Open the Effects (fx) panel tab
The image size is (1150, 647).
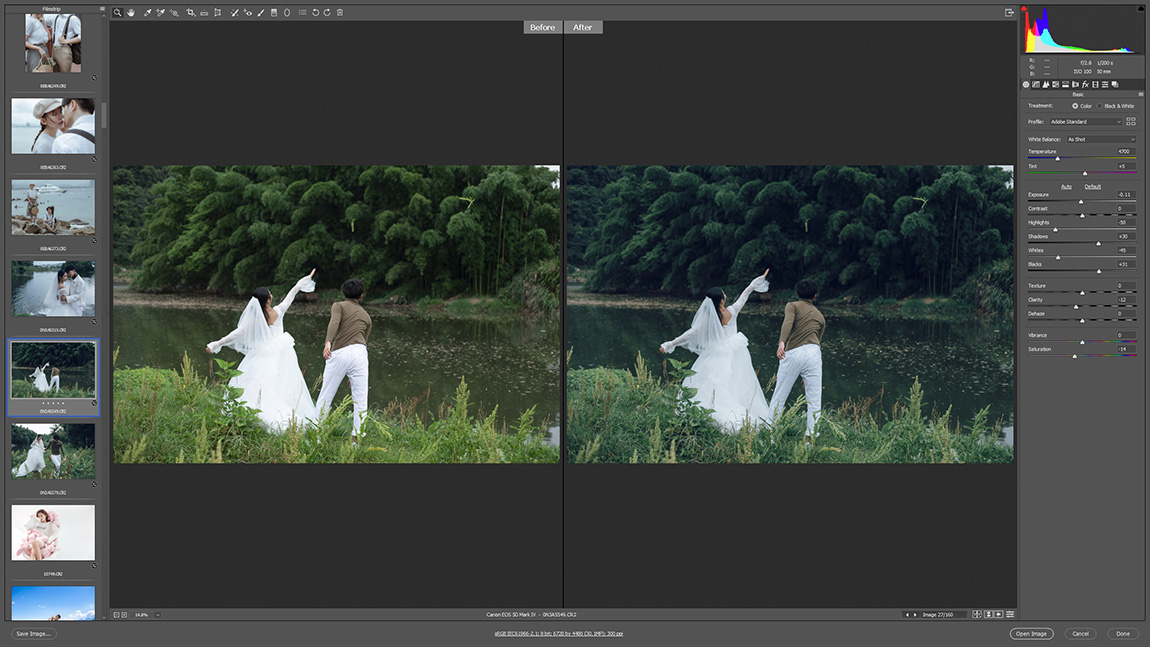(1085, 84)
